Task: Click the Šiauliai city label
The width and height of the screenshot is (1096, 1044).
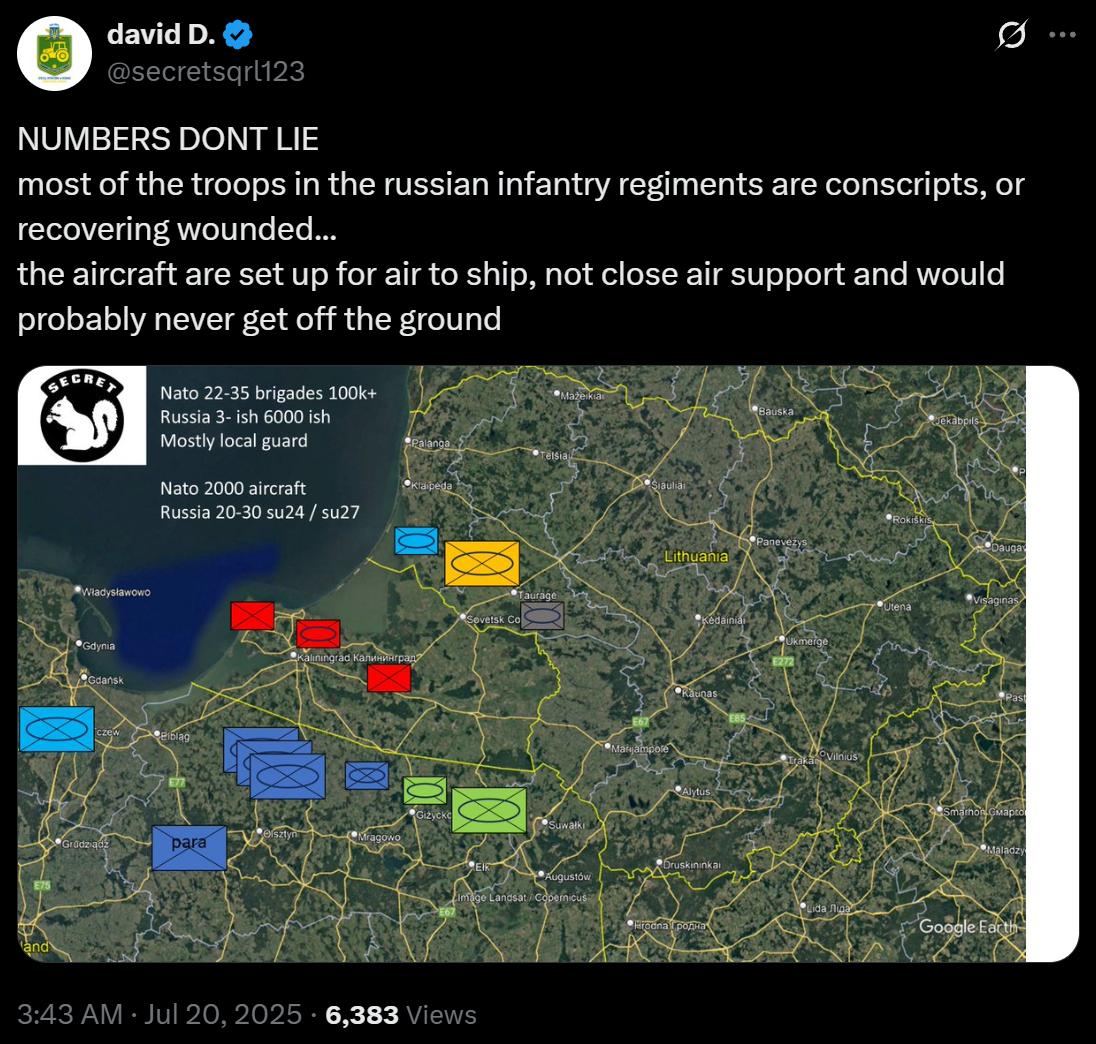Action: pyautogui.click(x=668, y=485)
